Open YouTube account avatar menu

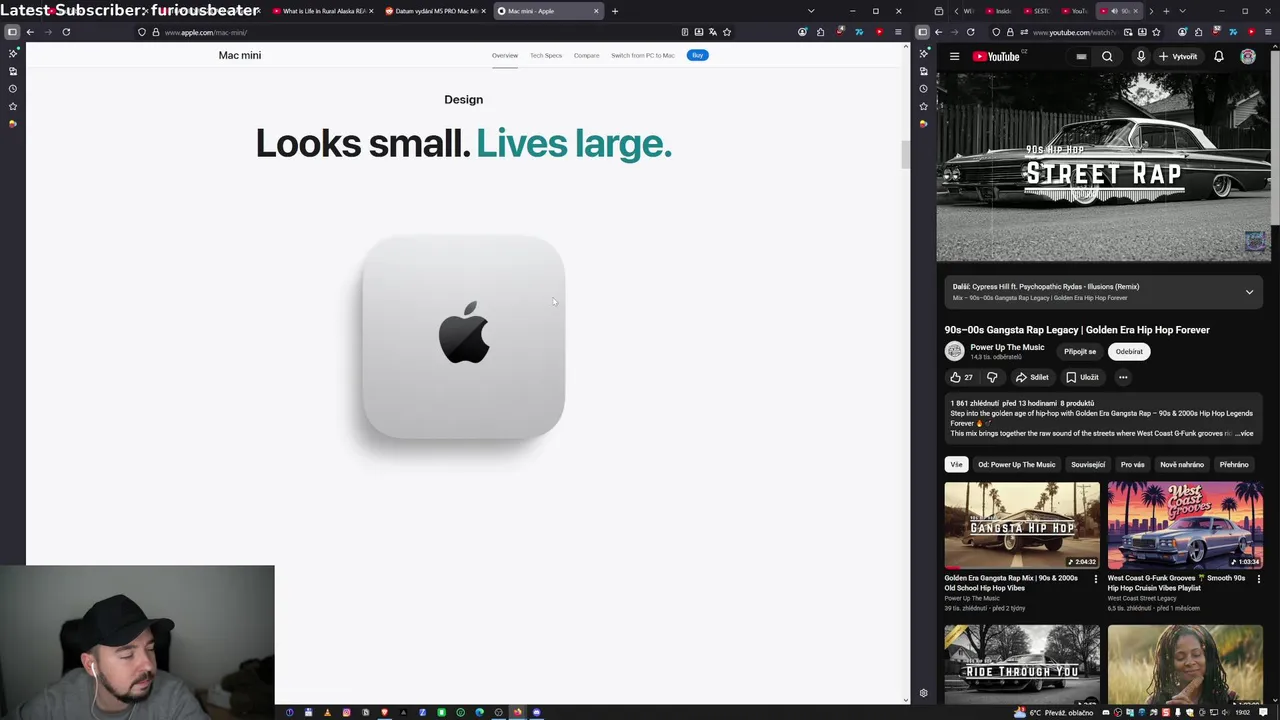[1248, 57]
